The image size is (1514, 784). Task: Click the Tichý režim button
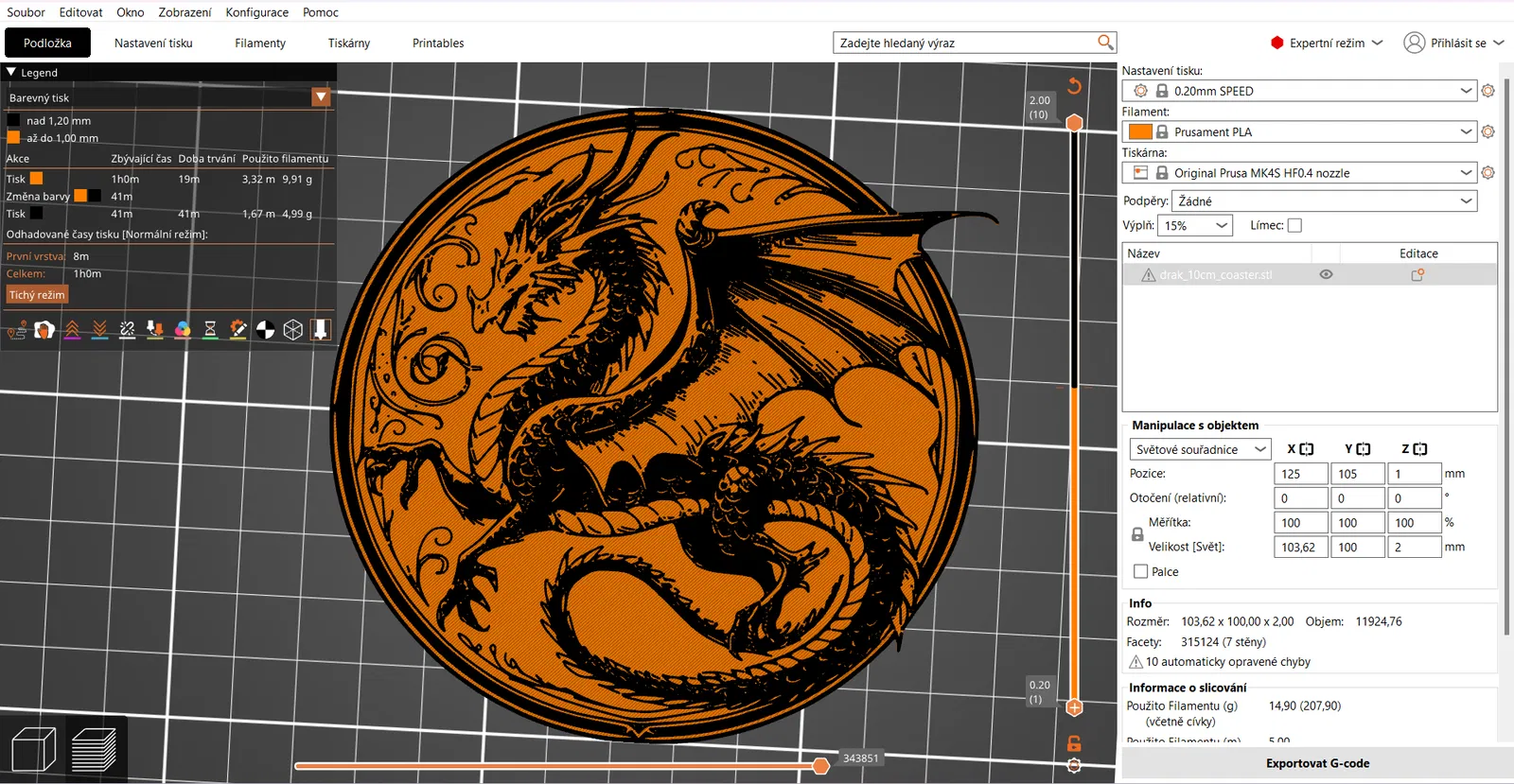[x=37, y=295]
